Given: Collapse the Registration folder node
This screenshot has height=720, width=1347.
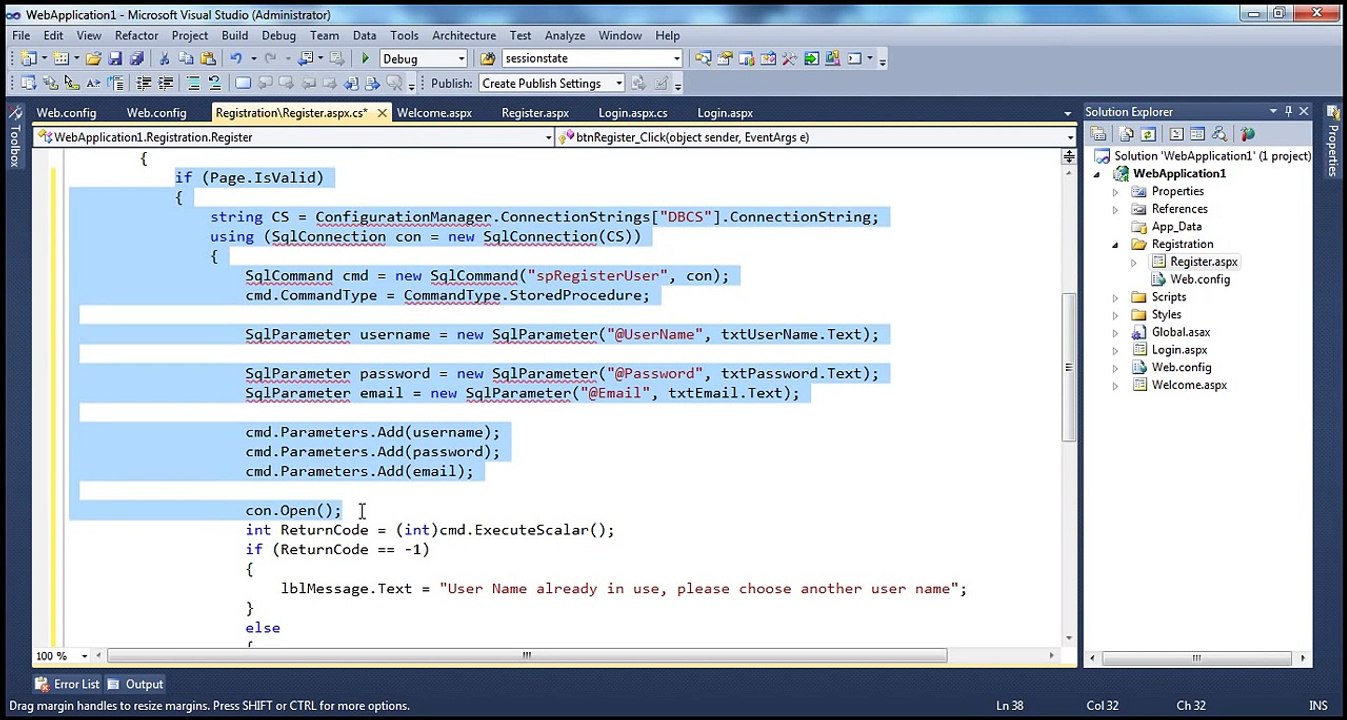Looking at the screenshot, I should click(x=1115, y=244).
